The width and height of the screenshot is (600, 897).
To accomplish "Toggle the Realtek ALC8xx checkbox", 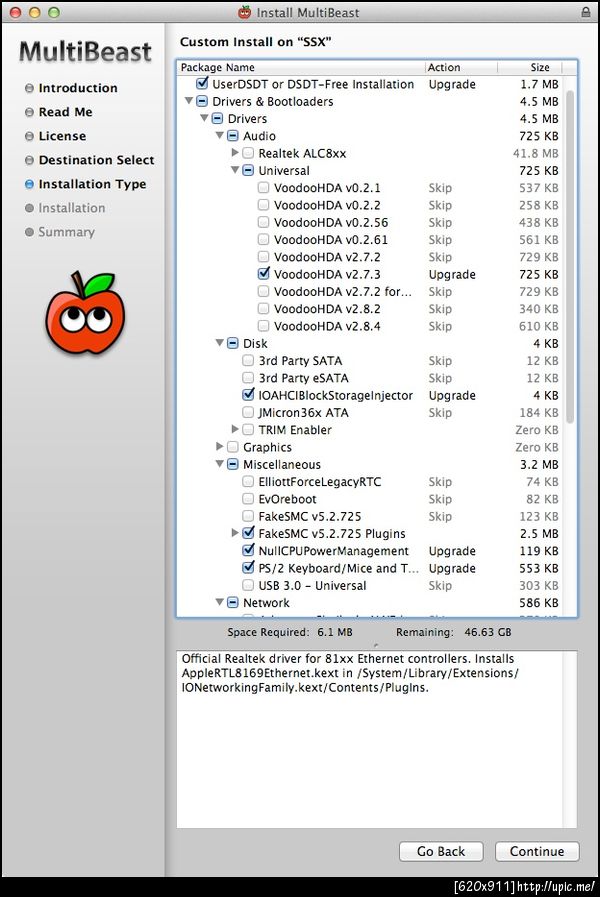I will [x=248, y=153].
